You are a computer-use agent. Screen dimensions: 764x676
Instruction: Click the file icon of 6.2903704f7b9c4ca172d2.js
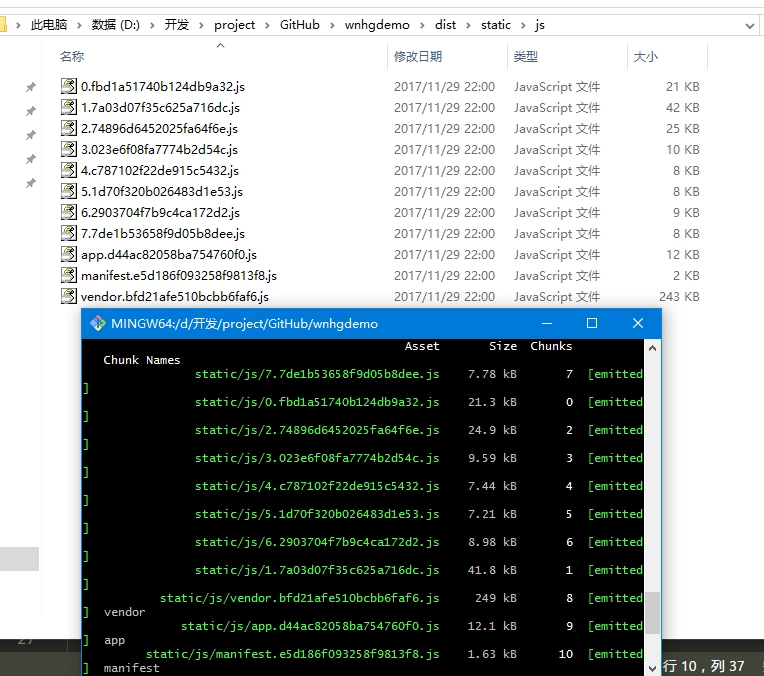click(x=69, y=212)
